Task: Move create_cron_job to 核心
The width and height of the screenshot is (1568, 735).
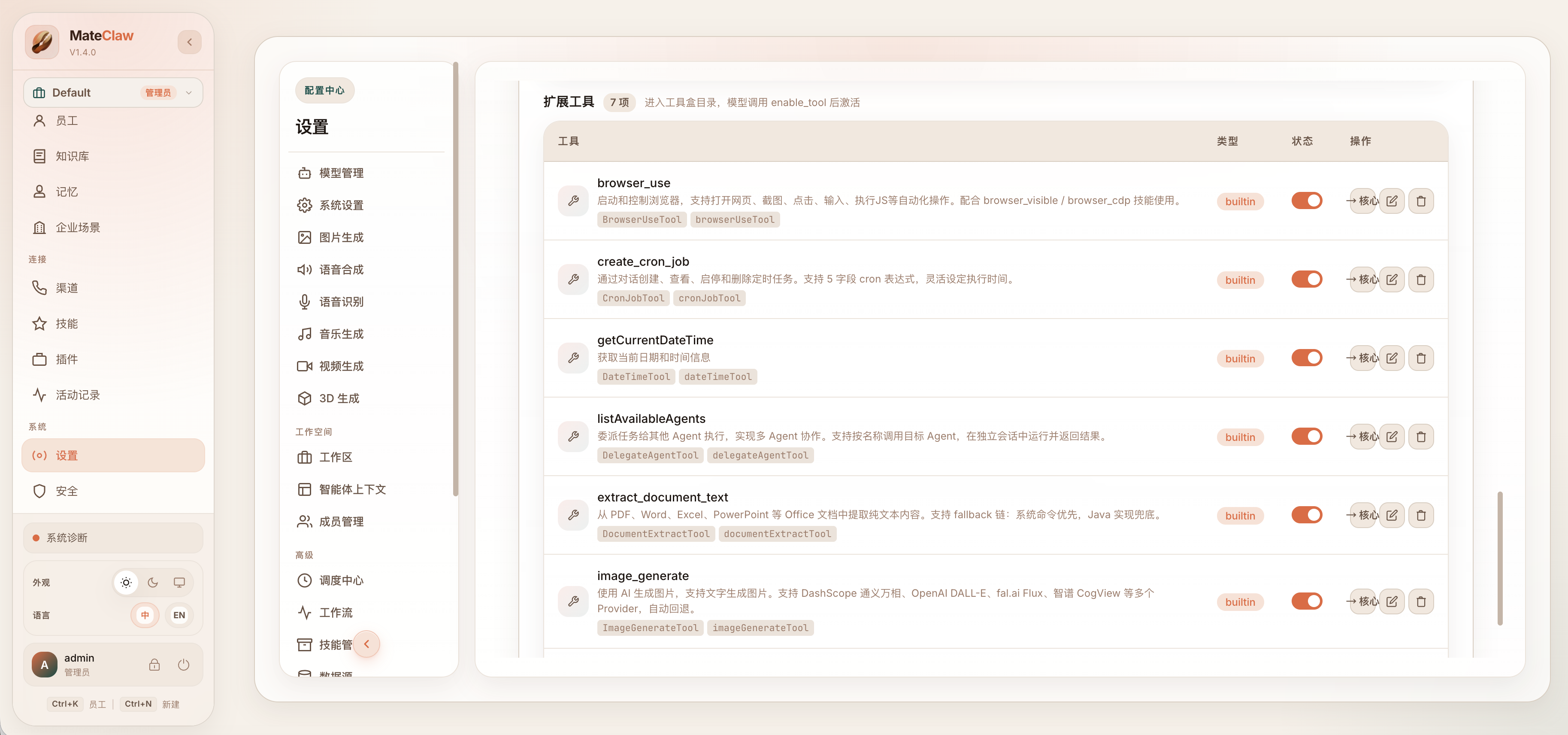Action: (x=1362, y=279)
